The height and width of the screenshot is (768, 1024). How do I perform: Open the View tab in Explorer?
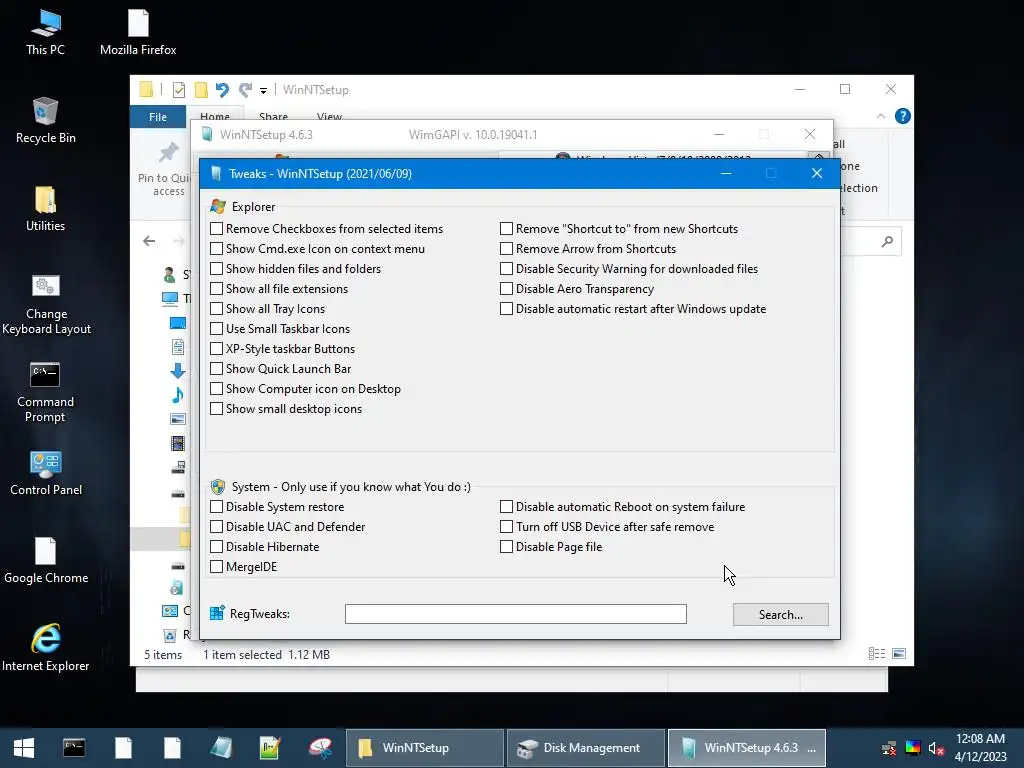click(x=329, y=116)
